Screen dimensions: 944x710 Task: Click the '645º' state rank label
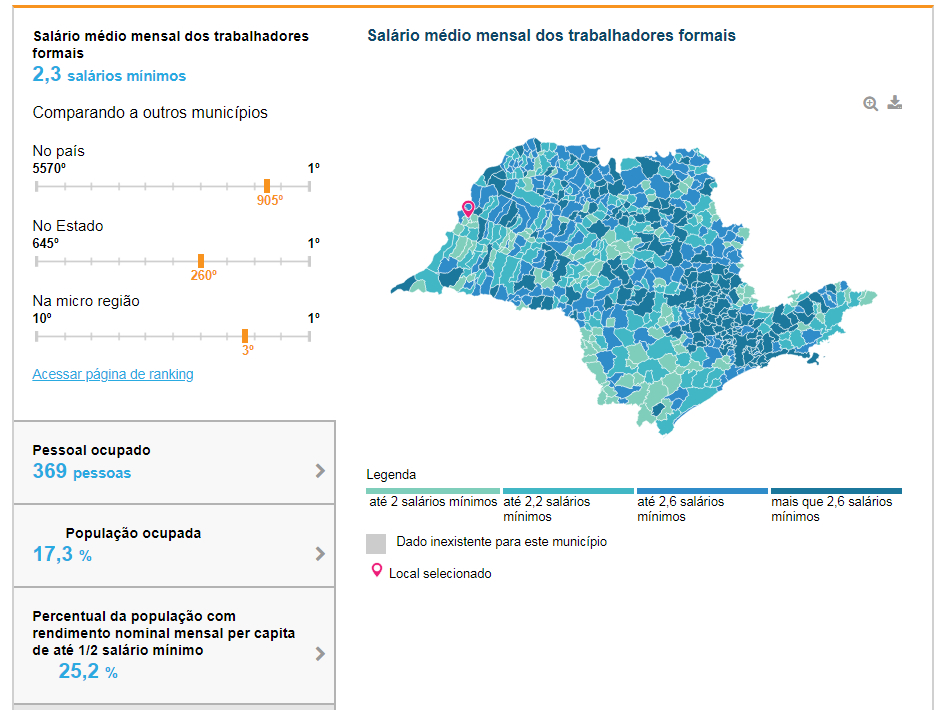tap(46, 243)
